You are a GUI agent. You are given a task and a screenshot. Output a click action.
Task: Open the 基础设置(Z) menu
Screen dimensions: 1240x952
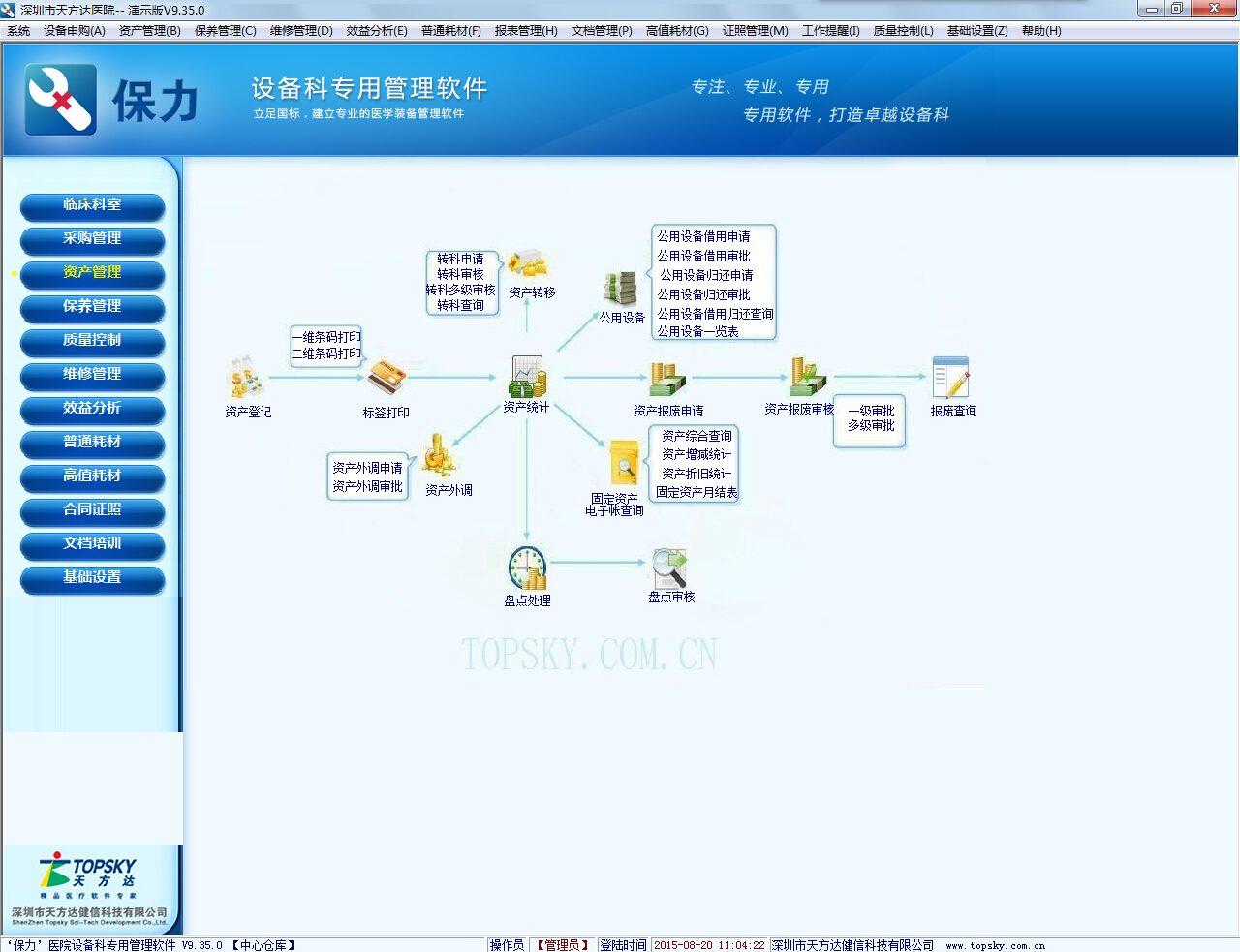[x=977, y=31]
